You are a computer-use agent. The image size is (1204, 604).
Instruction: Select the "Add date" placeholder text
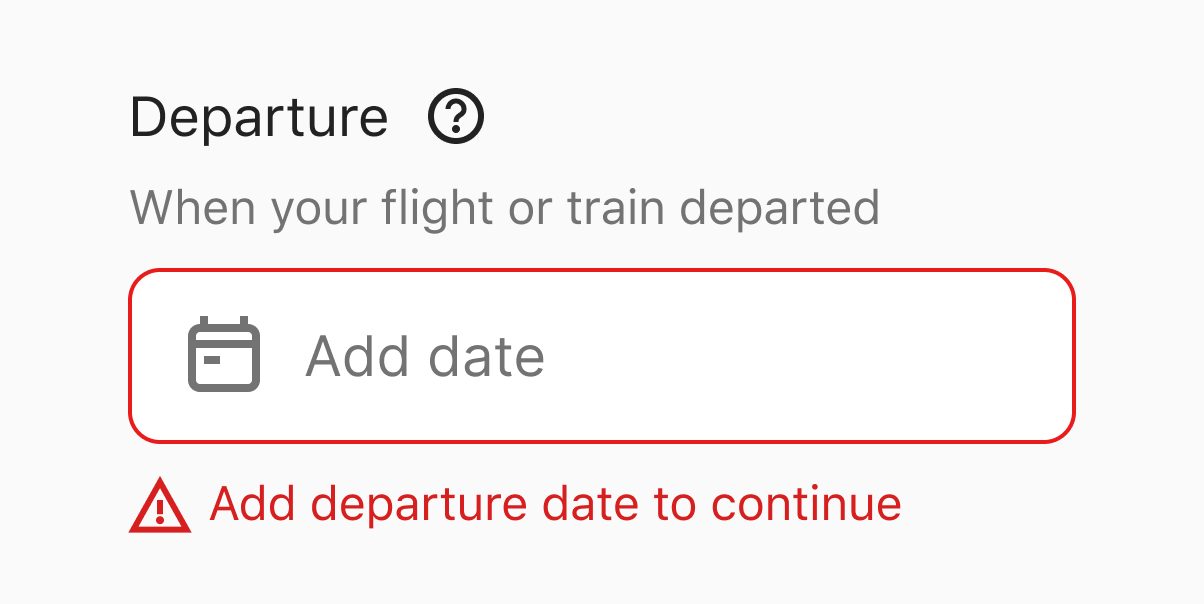(425, 356)
